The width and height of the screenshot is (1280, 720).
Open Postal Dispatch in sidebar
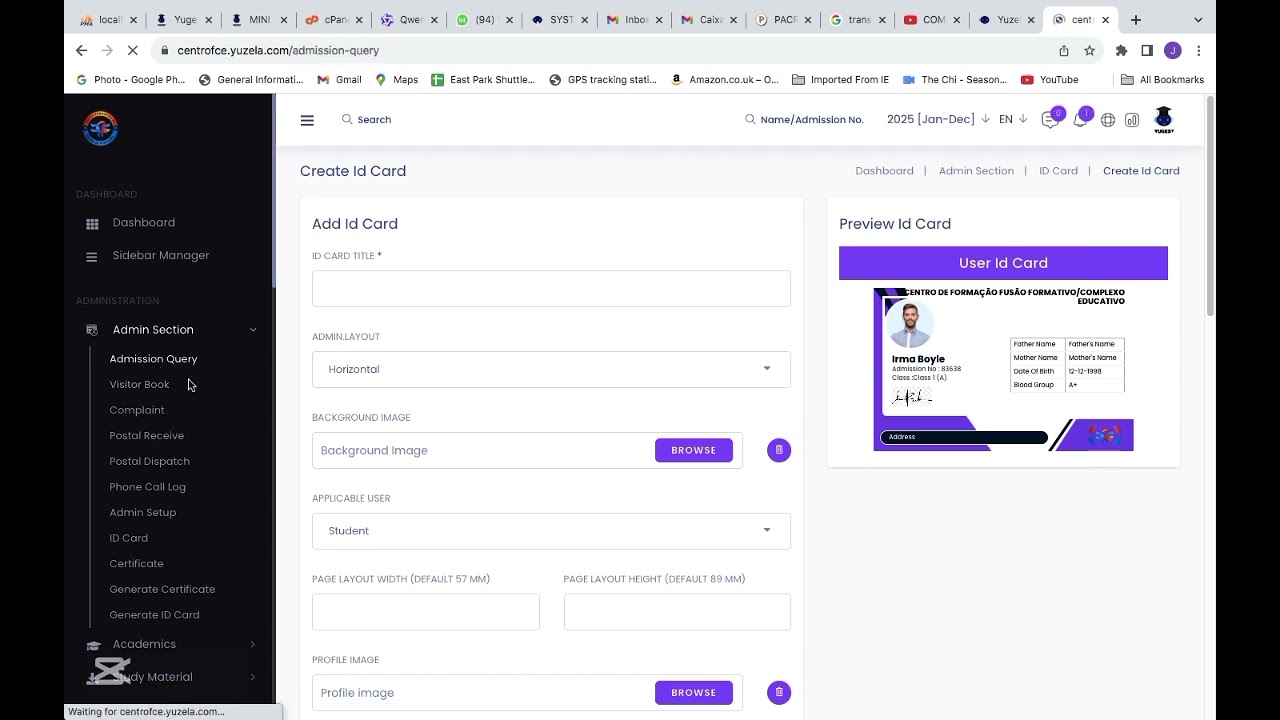pyautogui.click(x=149, y=461)
